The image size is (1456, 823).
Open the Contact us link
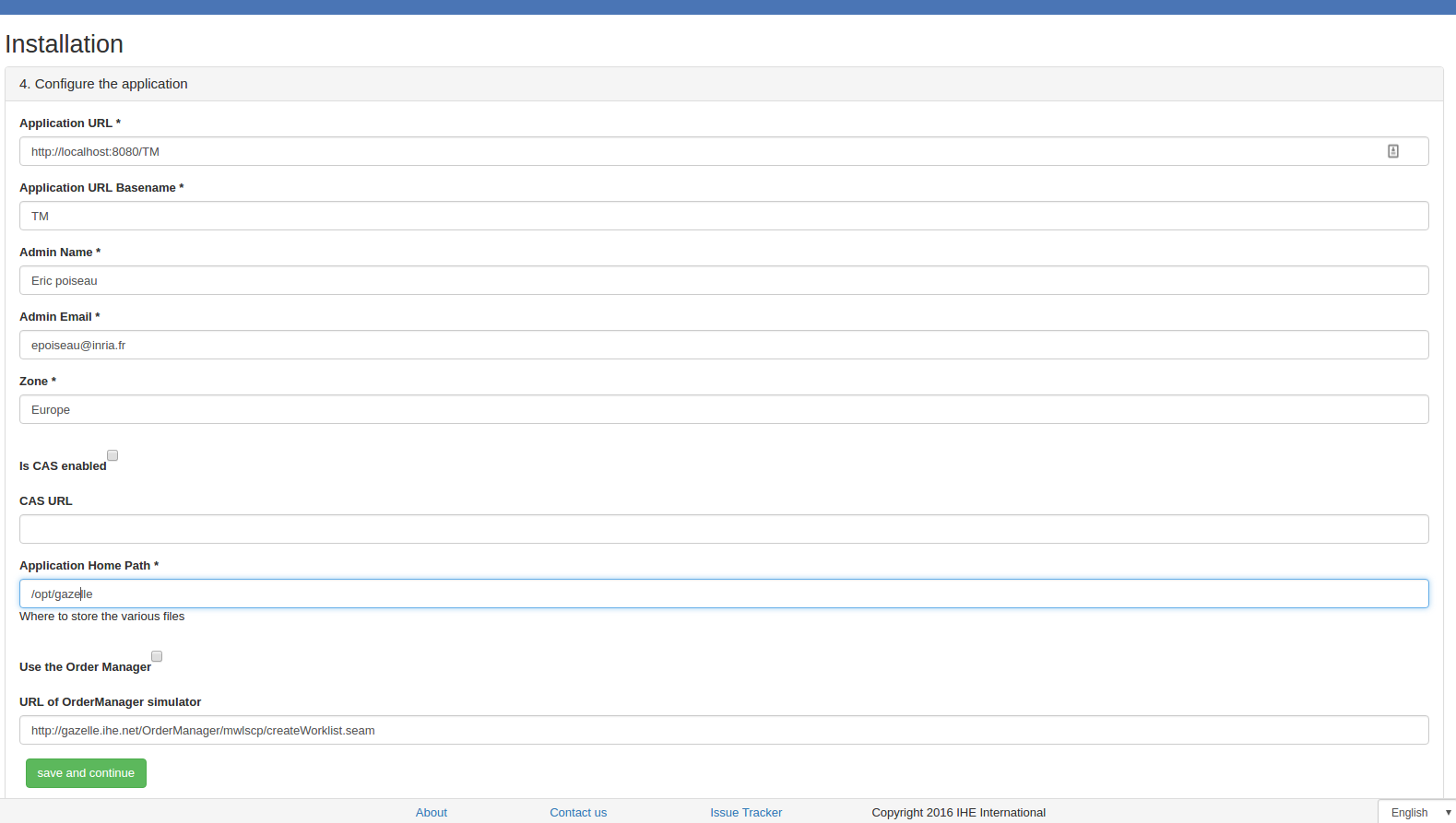[x=578, y=812]
